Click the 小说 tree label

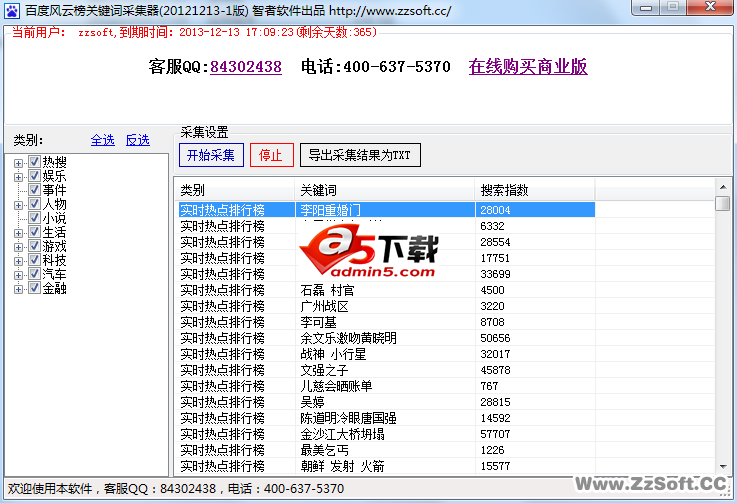click(x=55, y=218)
